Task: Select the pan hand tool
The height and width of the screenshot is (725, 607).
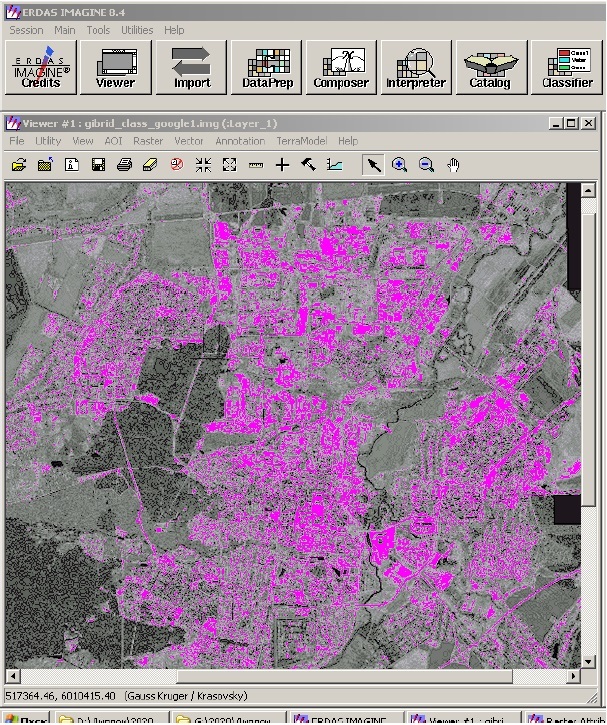Action: click(453, 165)
